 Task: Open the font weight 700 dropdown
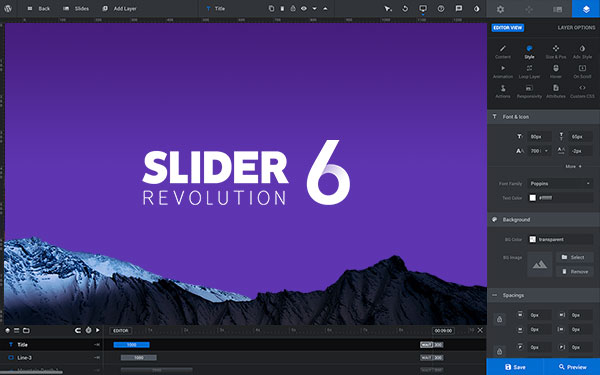pos(539,151)
